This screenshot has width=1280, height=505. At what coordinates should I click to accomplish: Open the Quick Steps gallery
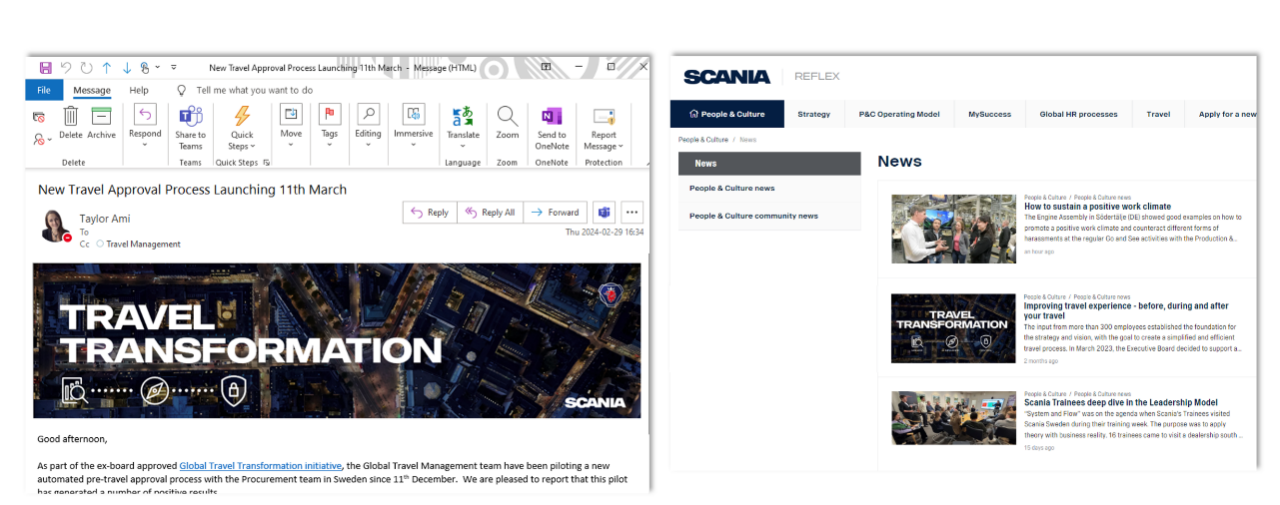[242, 127]
